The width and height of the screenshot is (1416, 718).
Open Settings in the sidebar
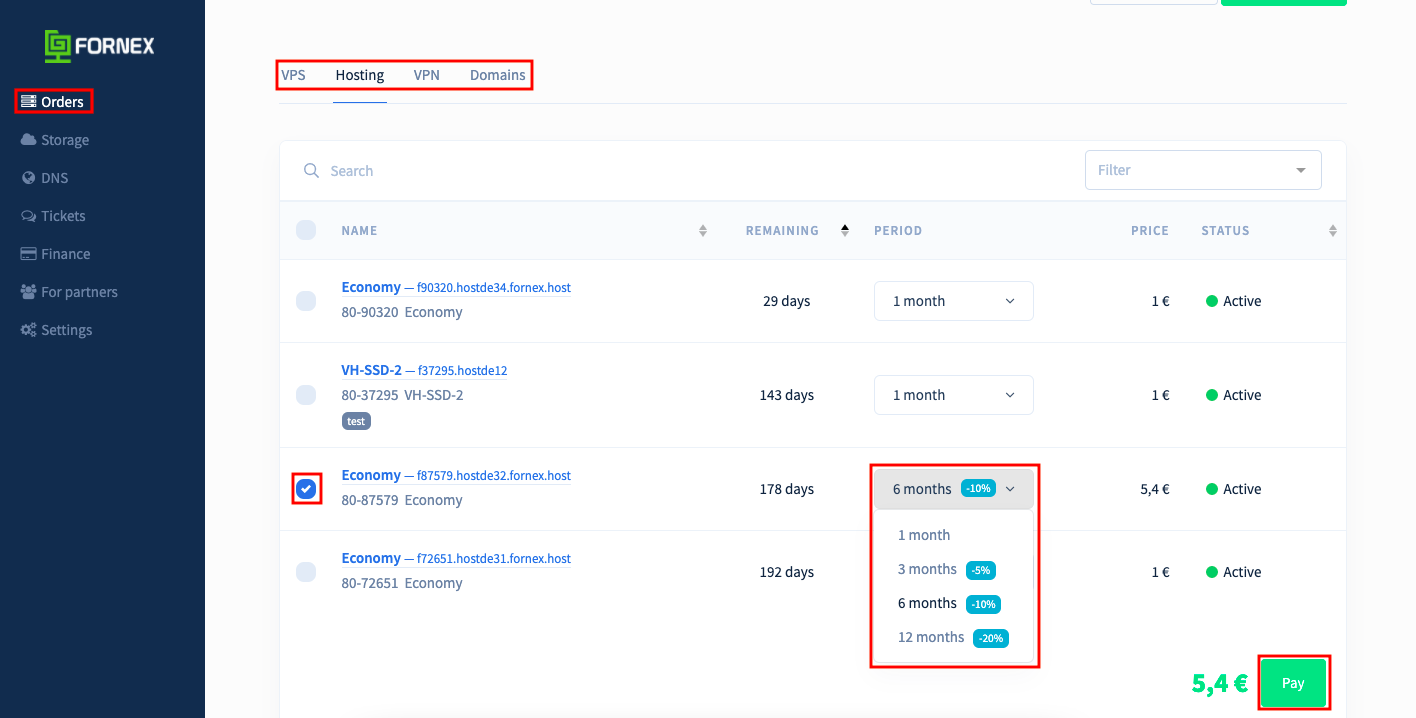[x=56, y=330]
